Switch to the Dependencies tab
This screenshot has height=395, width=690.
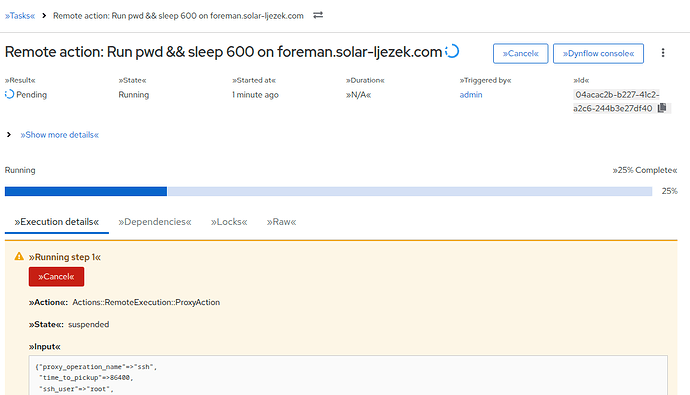[155, 222]
